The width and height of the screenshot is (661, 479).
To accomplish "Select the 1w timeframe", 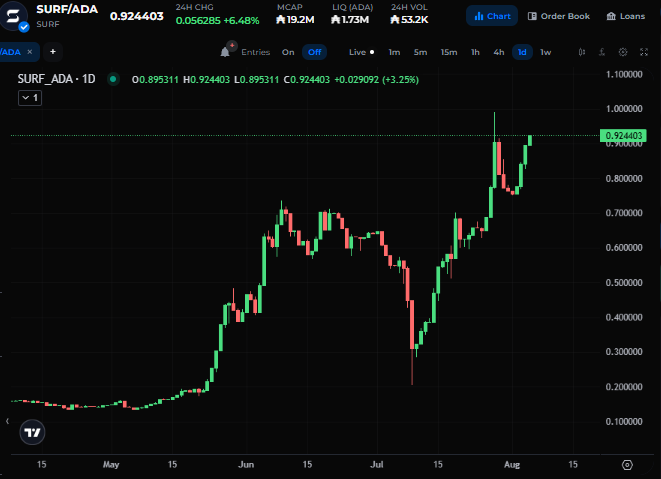I will pos(545,52).
